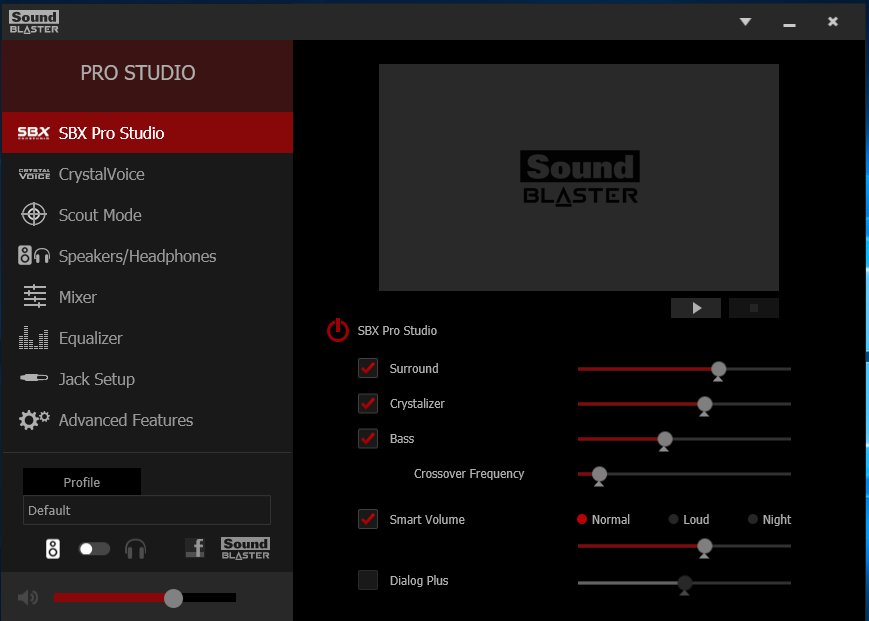Image resolution: width=869 pixels, height=621 pixels.
Task: Open the Sound Blaster logo link near Profile
Action: point(245,548)
